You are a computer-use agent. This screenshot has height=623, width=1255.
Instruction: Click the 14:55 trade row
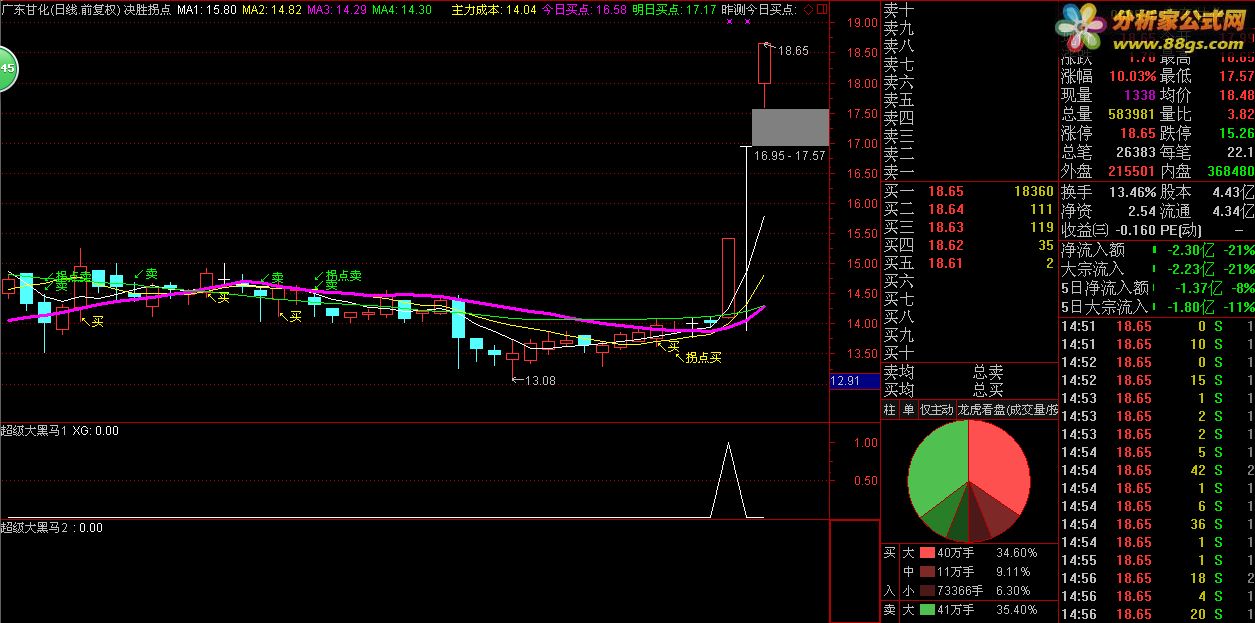point(1157,561)
